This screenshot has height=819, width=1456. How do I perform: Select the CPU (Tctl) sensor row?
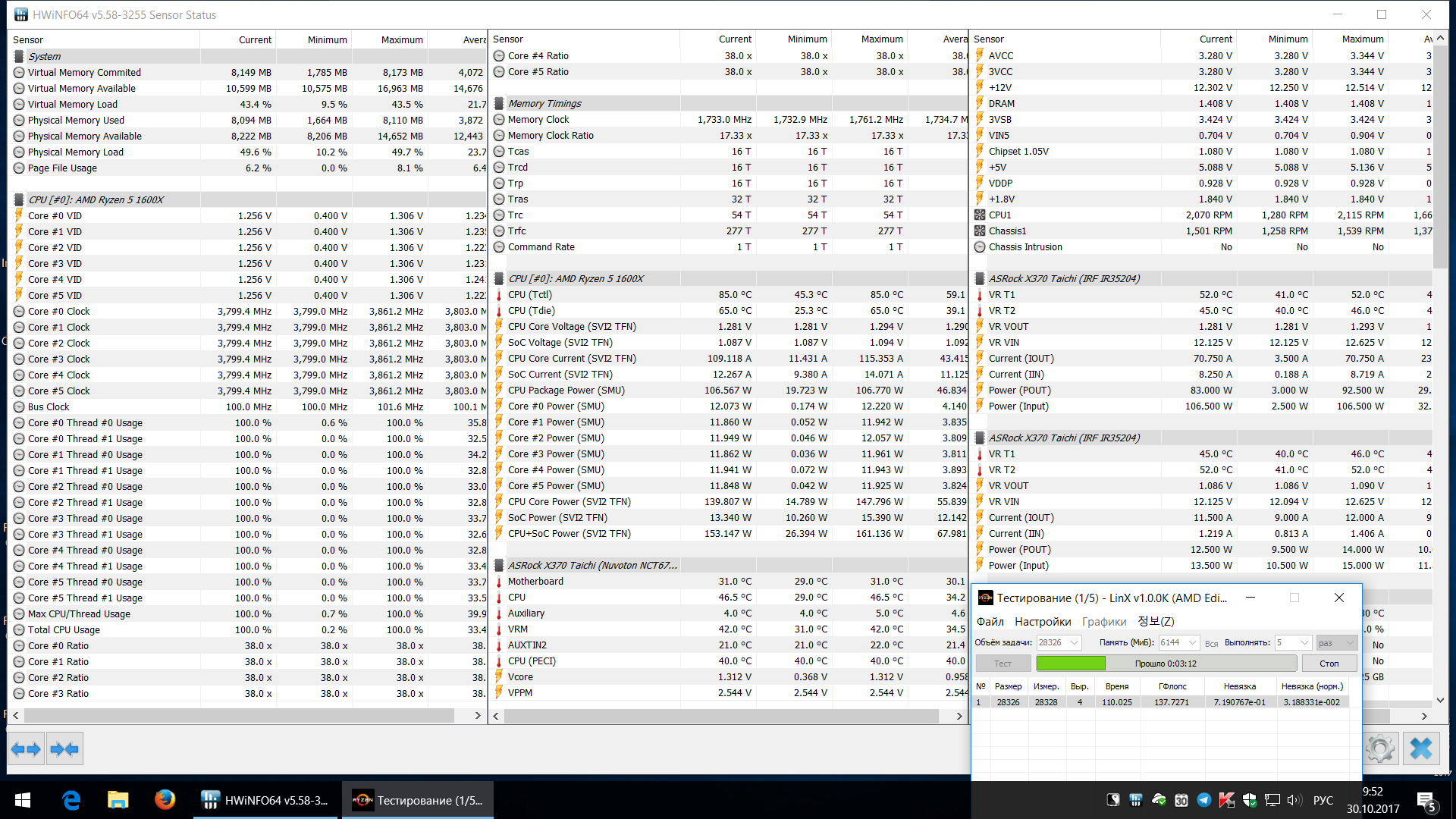[529, 295]
